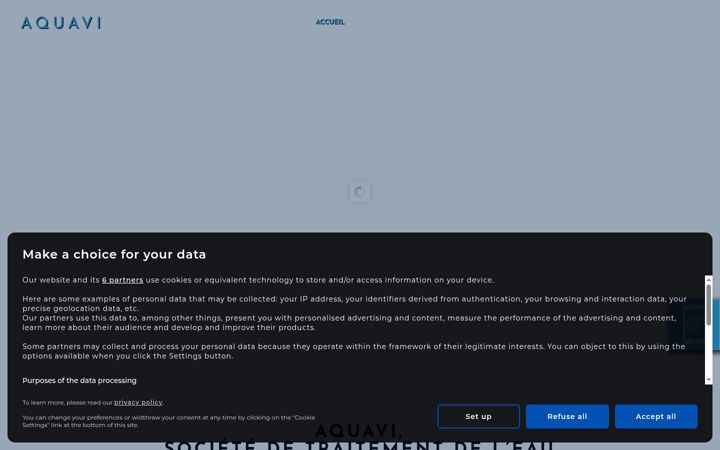
Task: Click the "6 partners" link
Action: [123, 280]
